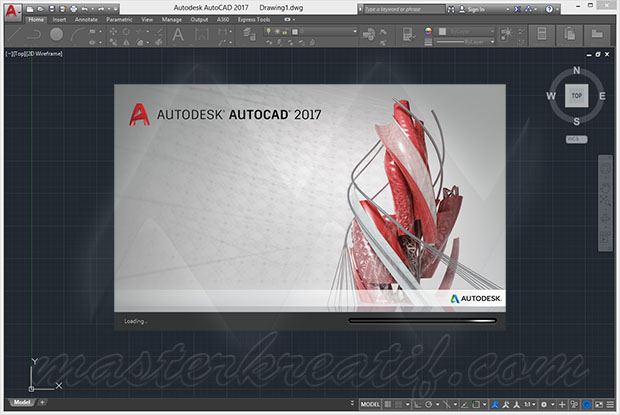Image resolution: width=620 pixels, height=415 pixels.
Task: Toggle Ortho mode in status bar
Action: [x=417, y=404]
